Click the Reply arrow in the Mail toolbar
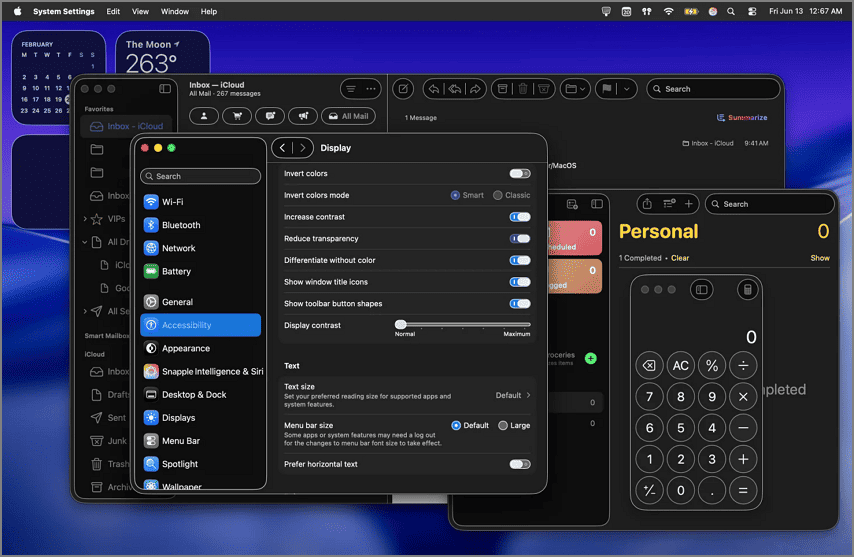854x557 pixels. pos(434,89)
